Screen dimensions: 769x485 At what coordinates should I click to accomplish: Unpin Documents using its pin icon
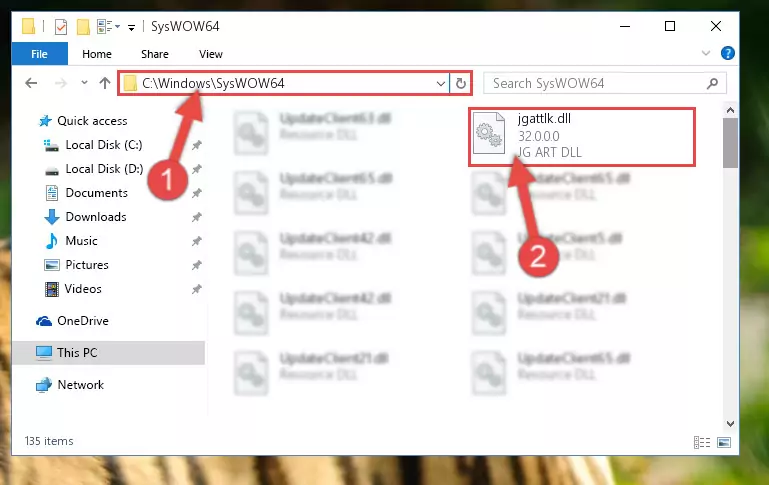point(197,193)
